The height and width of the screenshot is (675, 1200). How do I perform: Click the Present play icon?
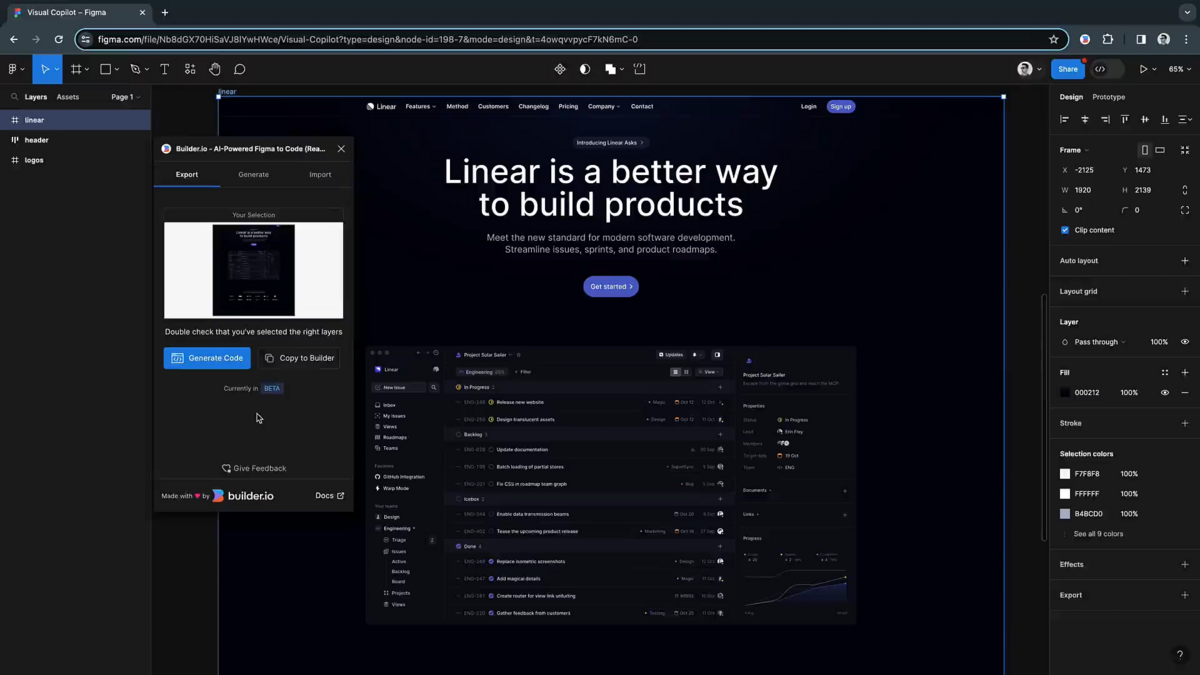tap(1144, 69)
